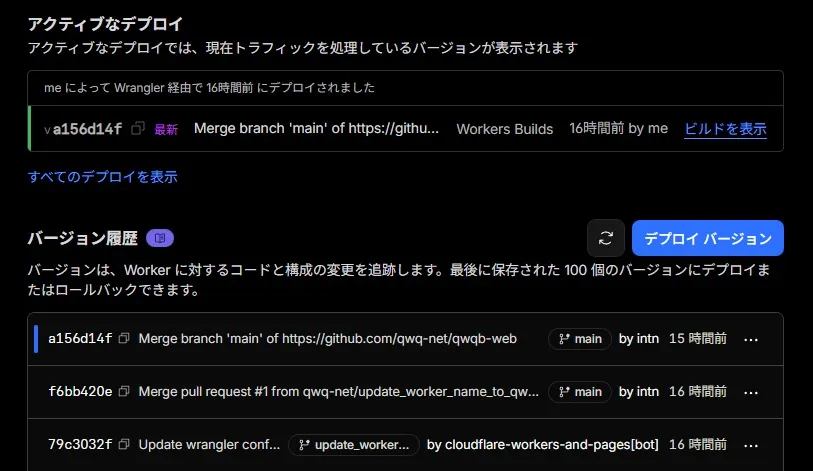This screenshot has height=471, width=813.
Task: Copy version ID f6bb420e
Action: (125, 391)
